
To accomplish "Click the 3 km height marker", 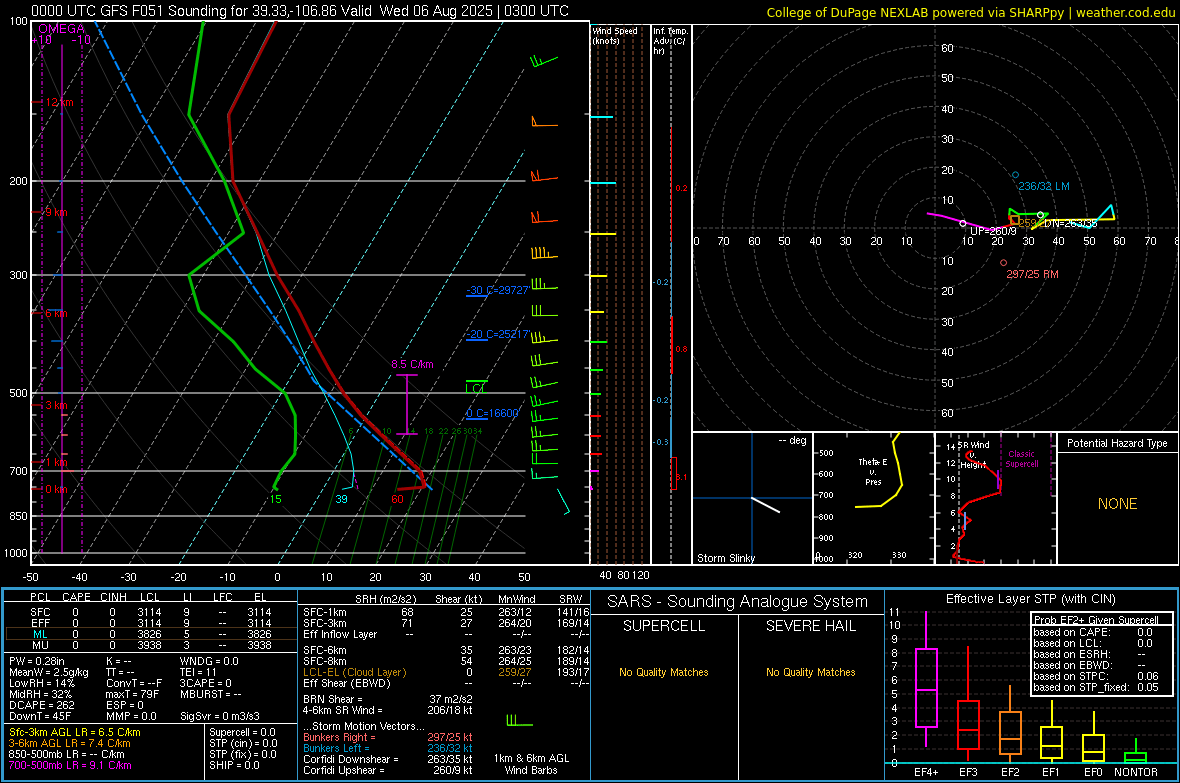I will [56, 405].
